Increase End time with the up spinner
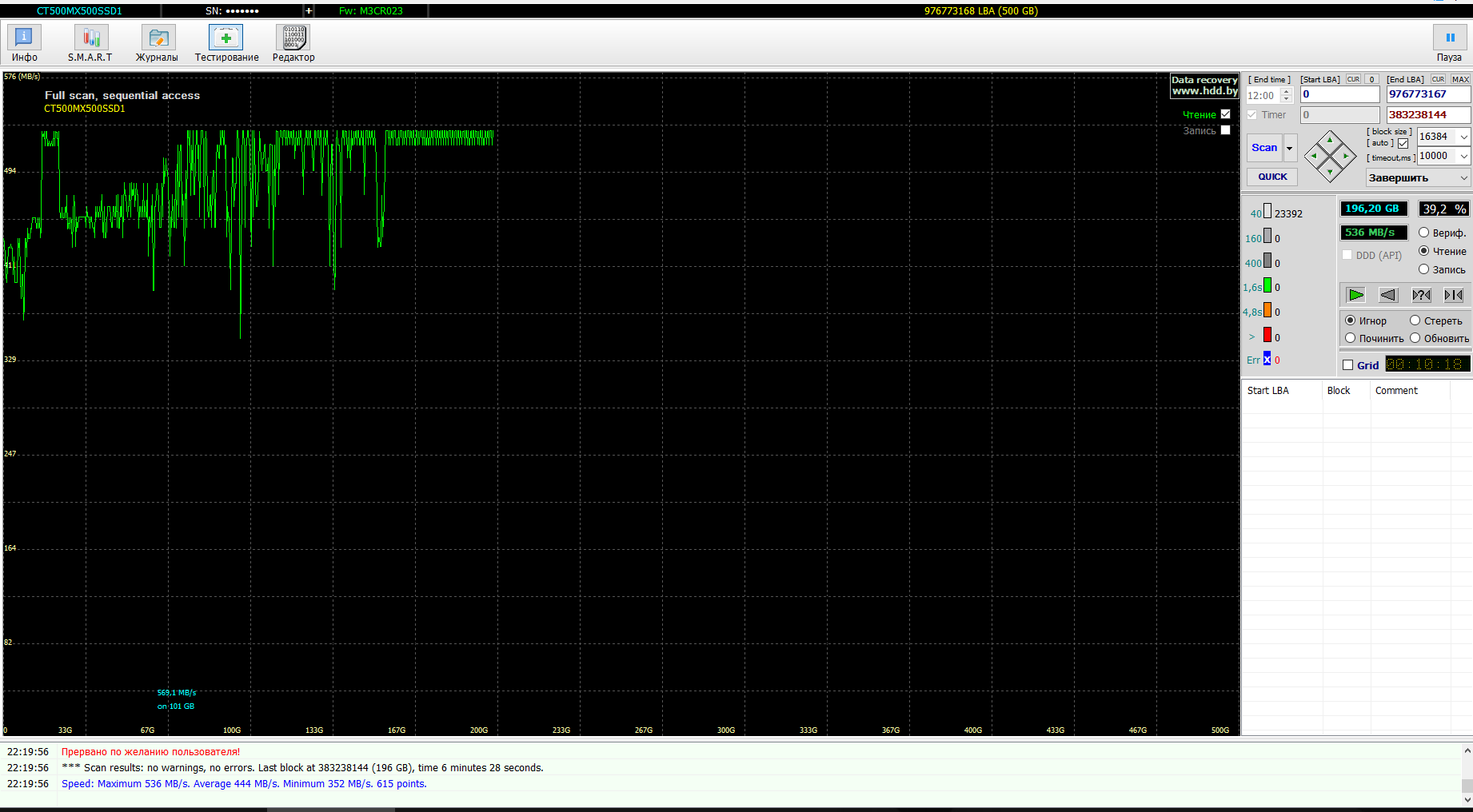 pos(1287,91)
